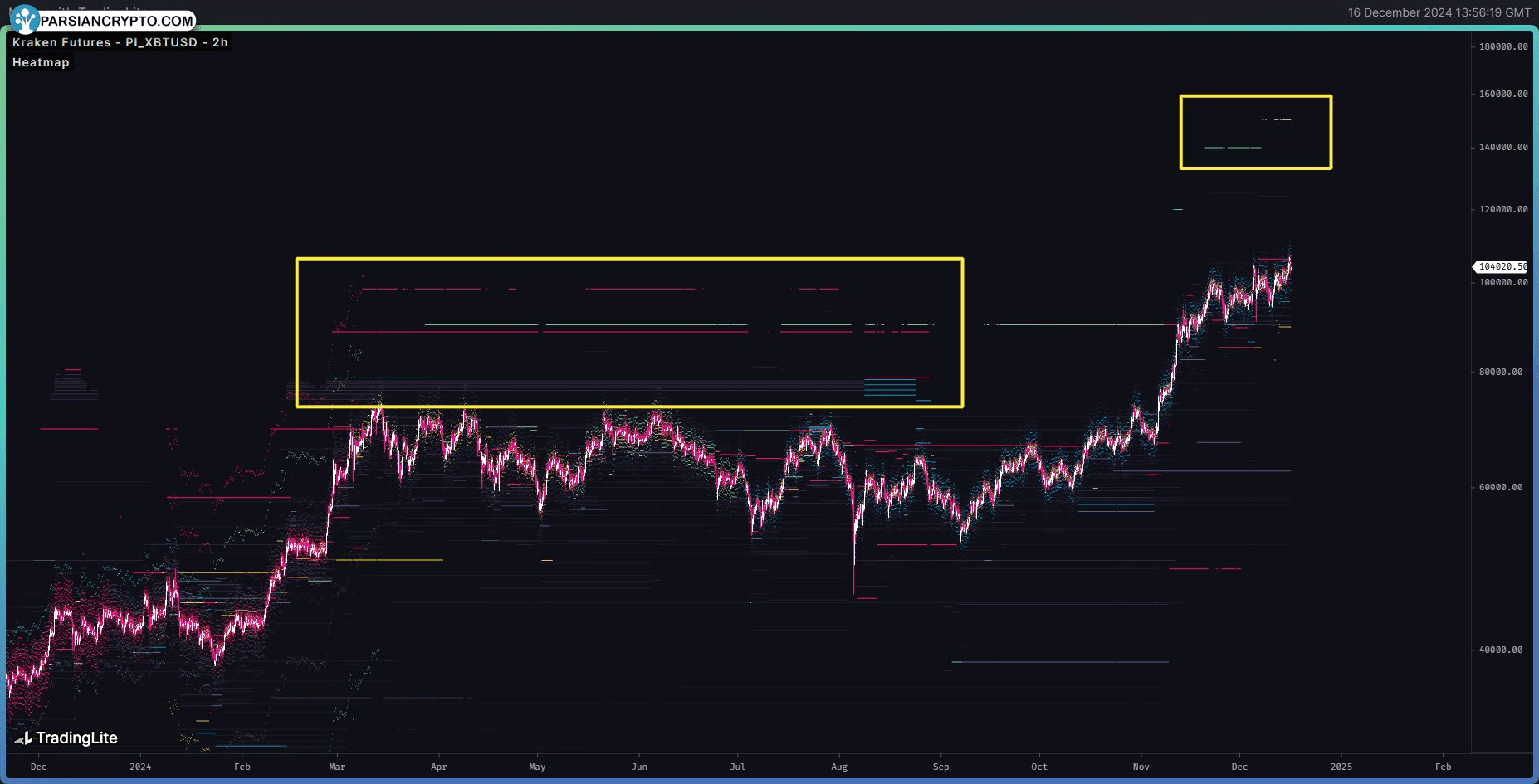The image size is (1539, 784).
Task: Click the 2025 year label on time axis
Action: point(1341,767)
